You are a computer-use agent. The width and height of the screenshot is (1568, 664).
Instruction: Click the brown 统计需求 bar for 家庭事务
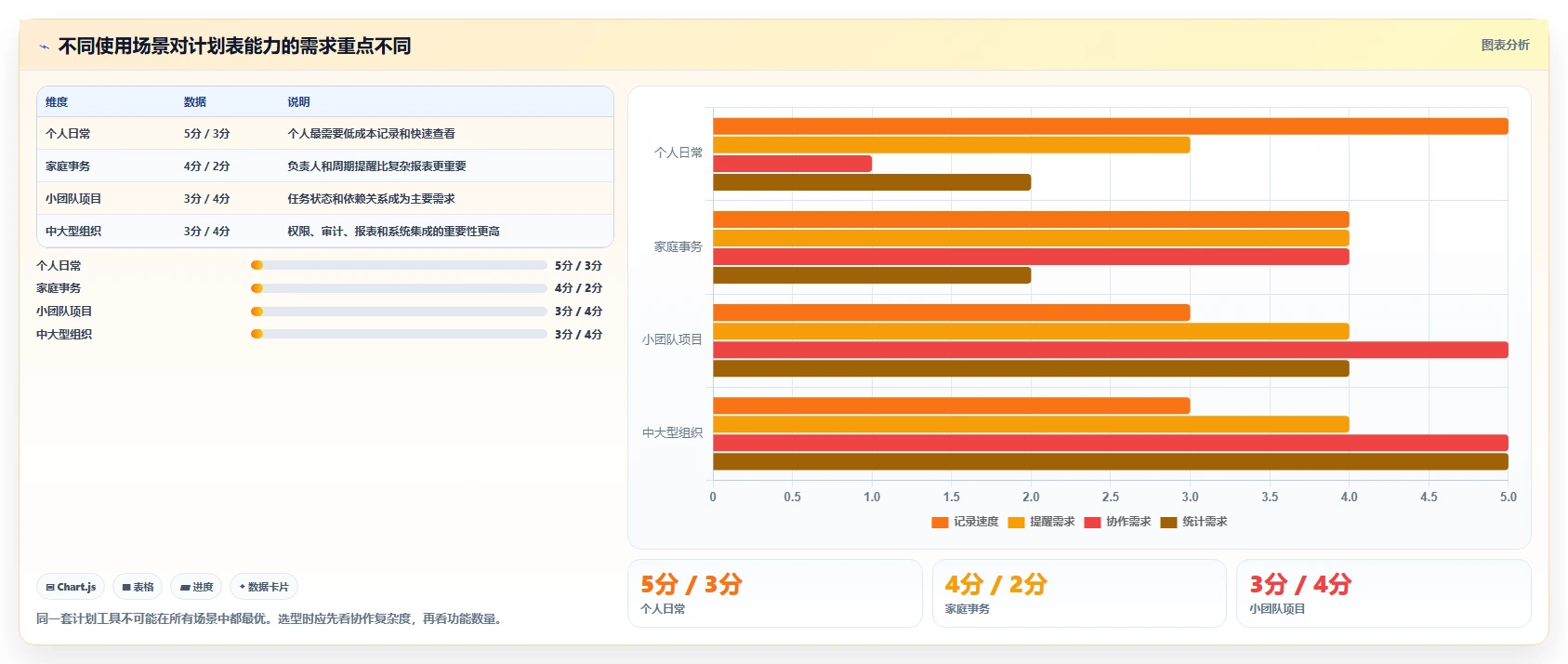coord(872,275)
